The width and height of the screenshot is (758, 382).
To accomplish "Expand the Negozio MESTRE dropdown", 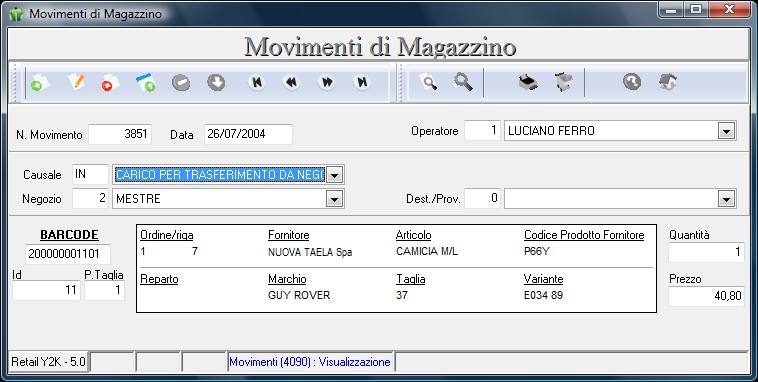I will (334, 198).
